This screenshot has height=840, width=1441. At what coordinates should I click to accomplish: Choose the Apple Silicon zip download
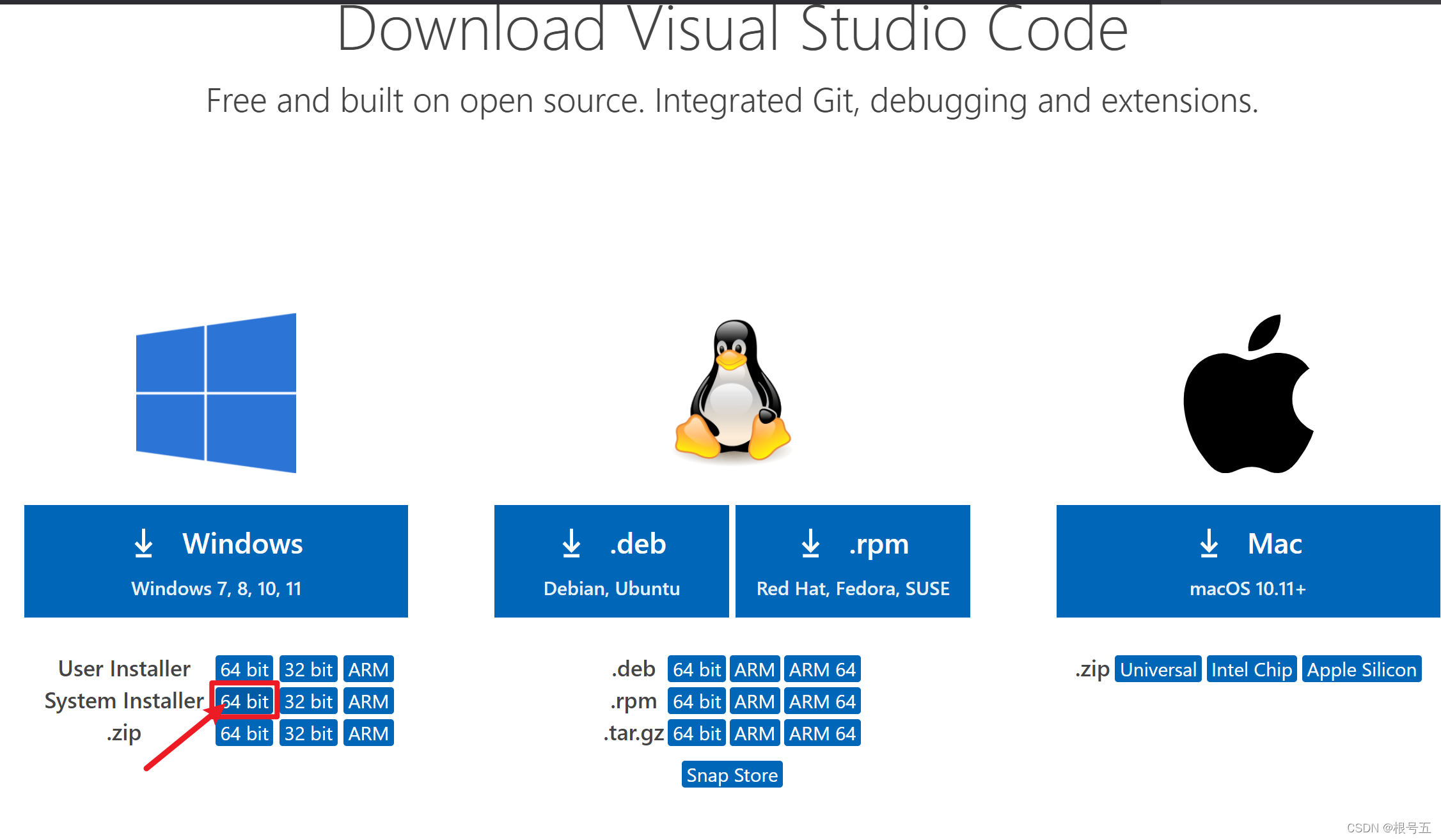1361,669
